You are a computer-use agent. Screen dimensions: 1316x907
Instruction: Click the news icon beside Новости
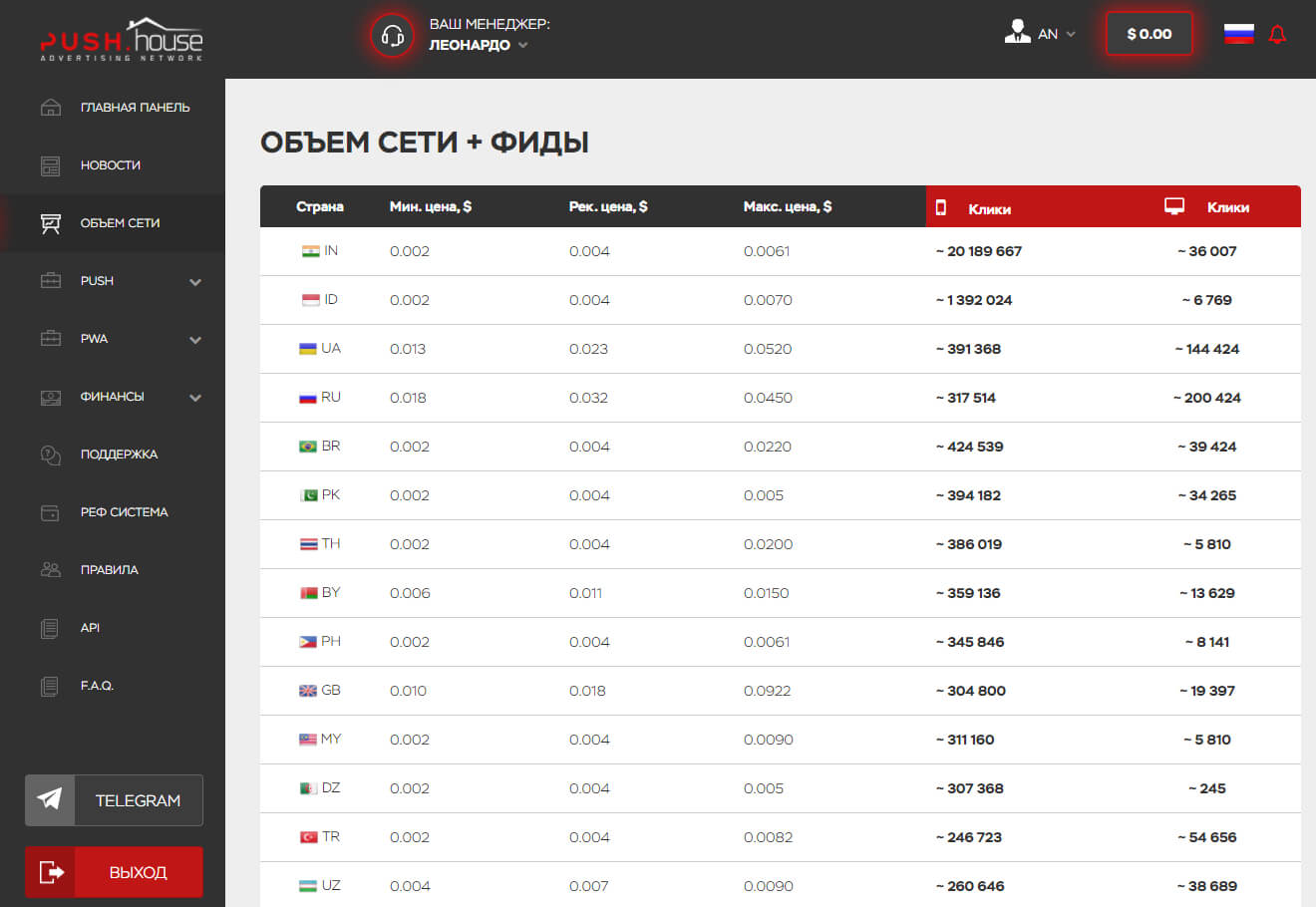(x=51, y=165)
